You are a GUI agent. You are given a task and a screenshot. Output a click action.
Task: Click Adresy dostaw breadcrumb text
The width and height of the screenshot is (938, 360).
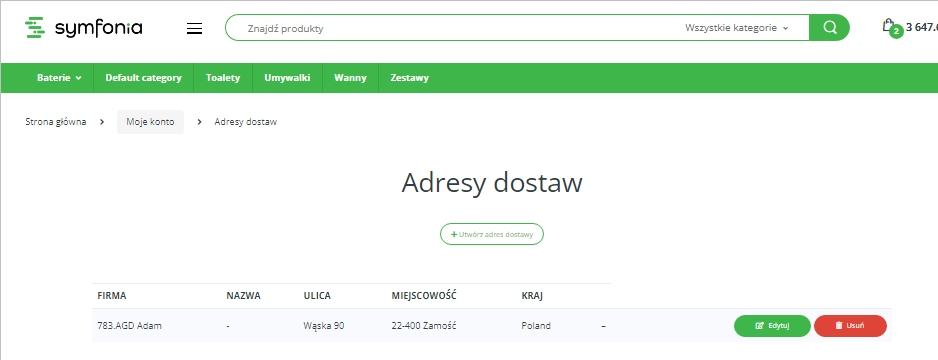(x=246, y=122)
